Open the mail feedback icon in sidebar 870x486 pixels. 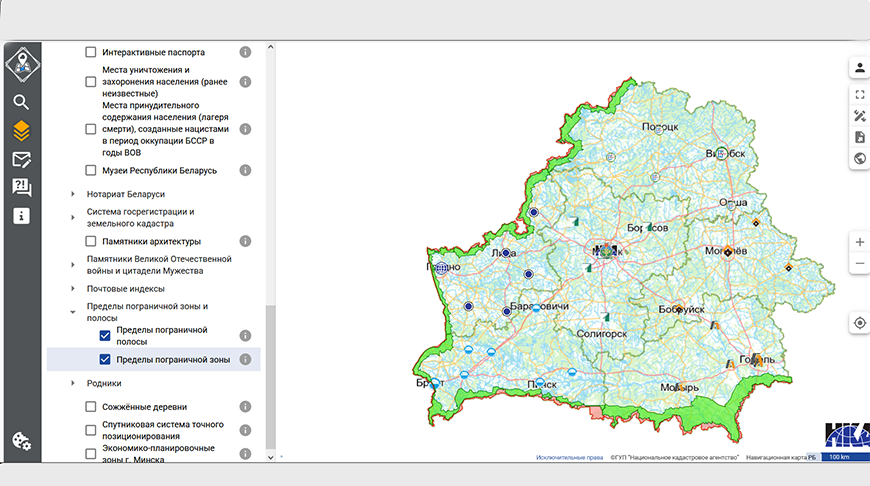[x=21, y=160]
